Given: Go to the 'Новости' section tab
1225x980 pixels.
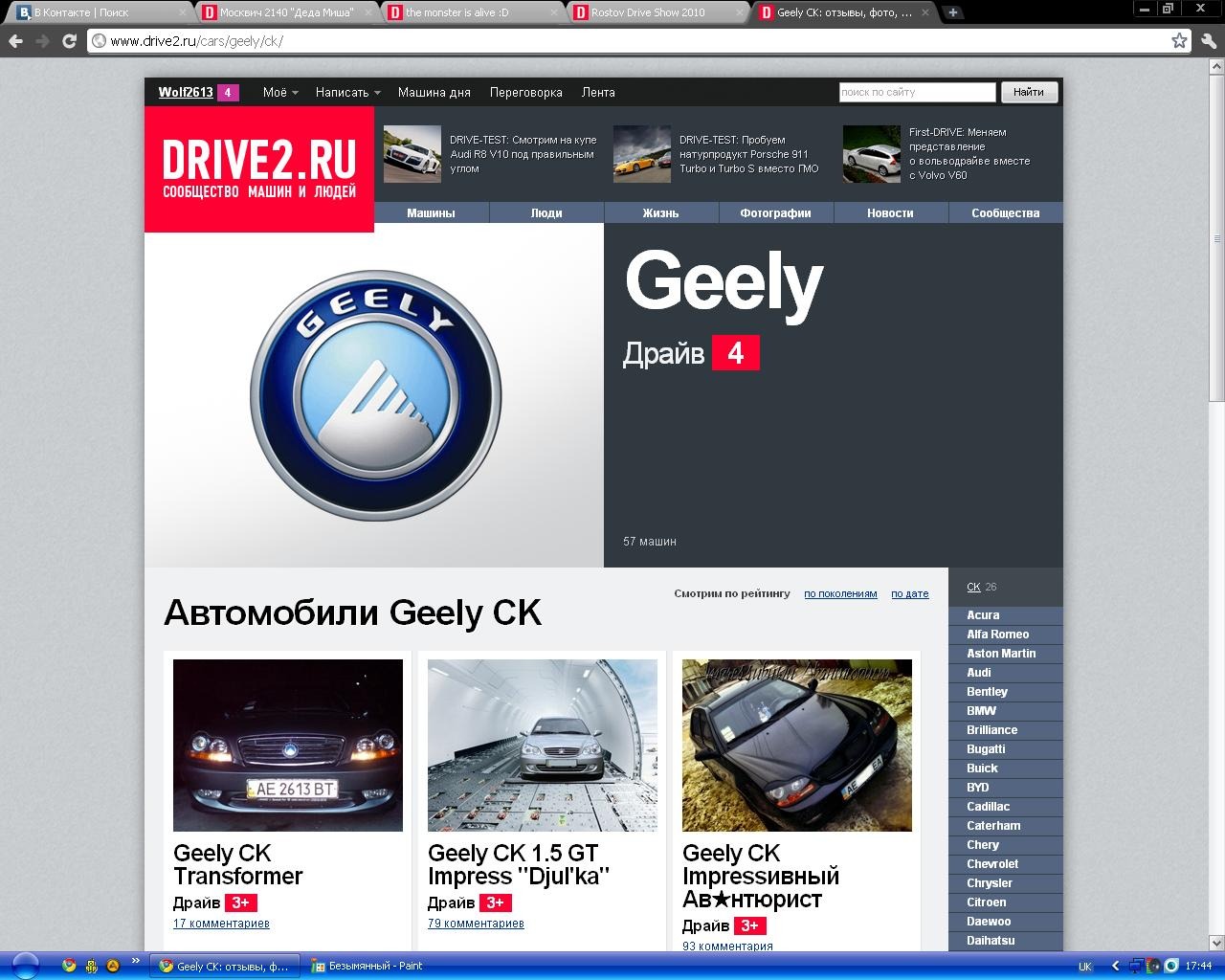Looking at the screenshot, I should [x=891, y=213].
